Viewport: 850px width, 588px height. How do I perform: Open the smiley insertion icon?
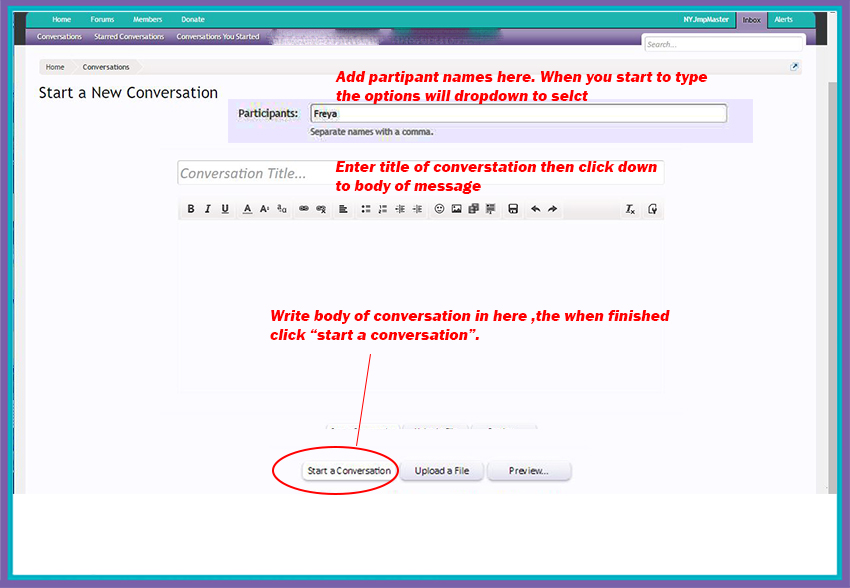tap(439, 209)
